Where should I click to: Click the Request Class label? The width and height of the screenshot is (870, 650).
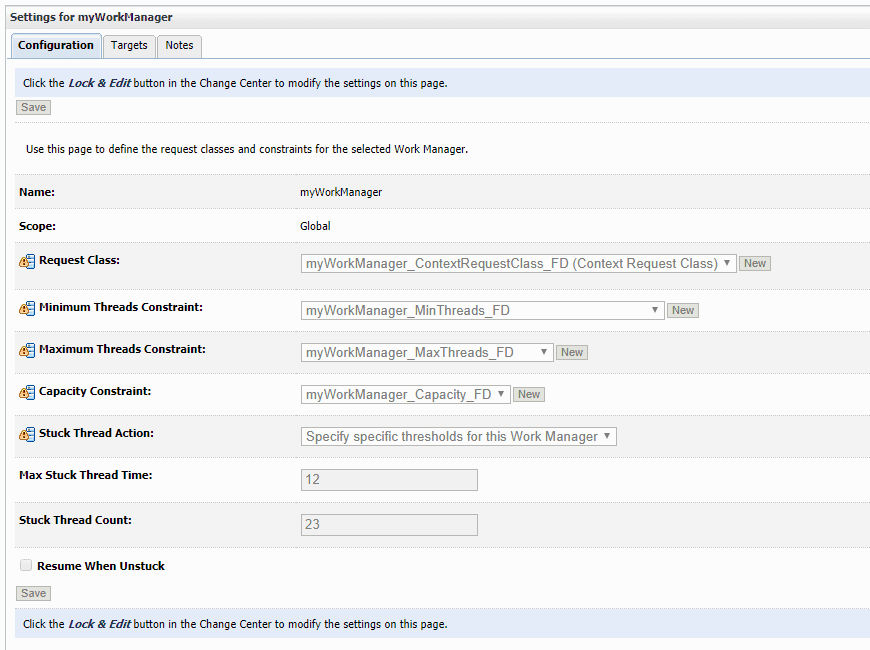(x=79, y=260)
